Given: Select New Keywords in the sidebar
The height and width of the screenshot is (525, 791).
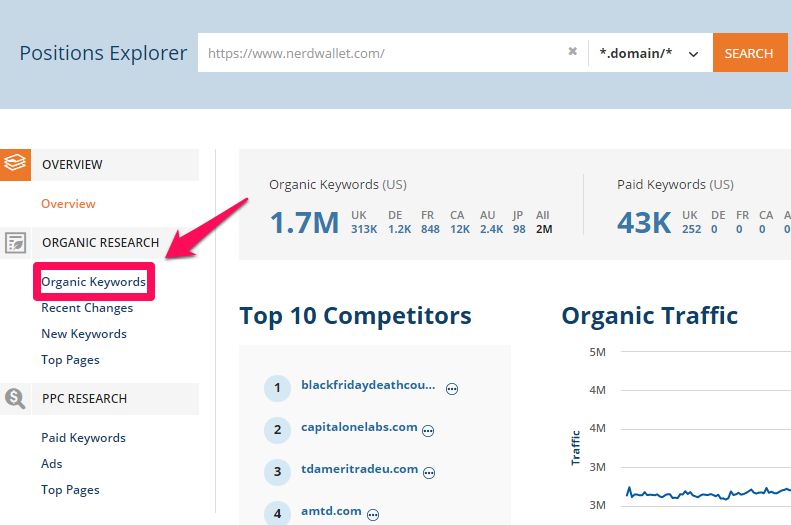Looking at the screenshot, I should tap(84, 334).
